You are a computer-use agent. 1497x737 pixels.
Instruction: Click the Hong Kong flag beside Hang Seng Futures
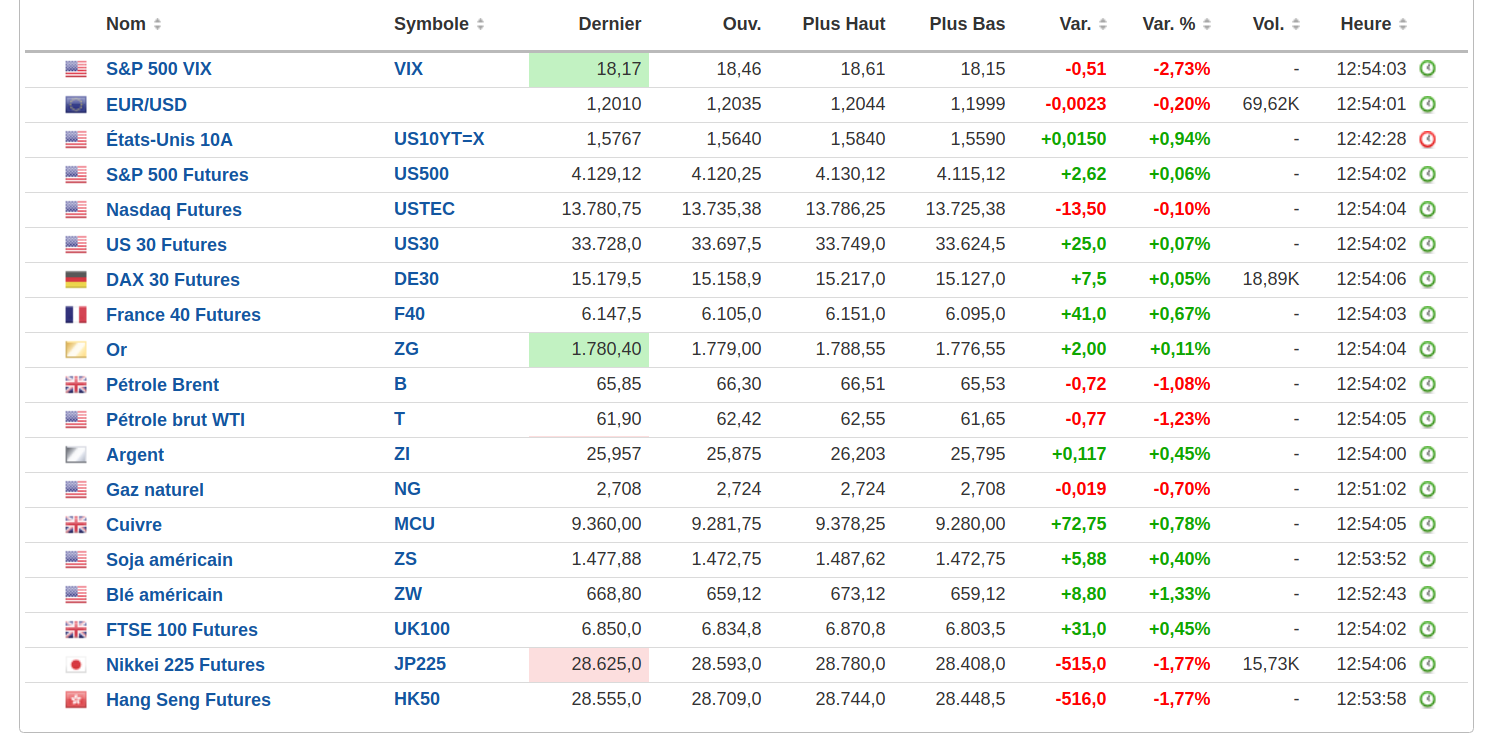point(76,700)
